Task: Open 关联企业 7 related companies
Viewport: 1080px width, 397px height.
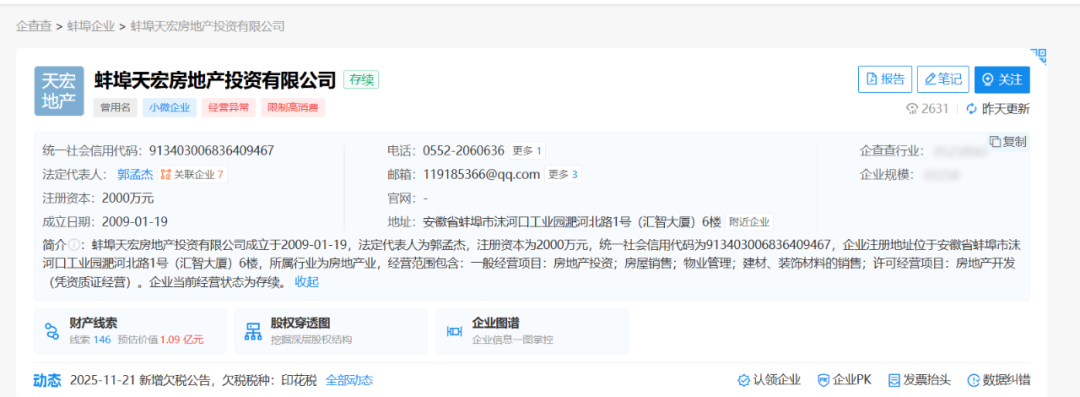Action: click(x=192, y=174)
